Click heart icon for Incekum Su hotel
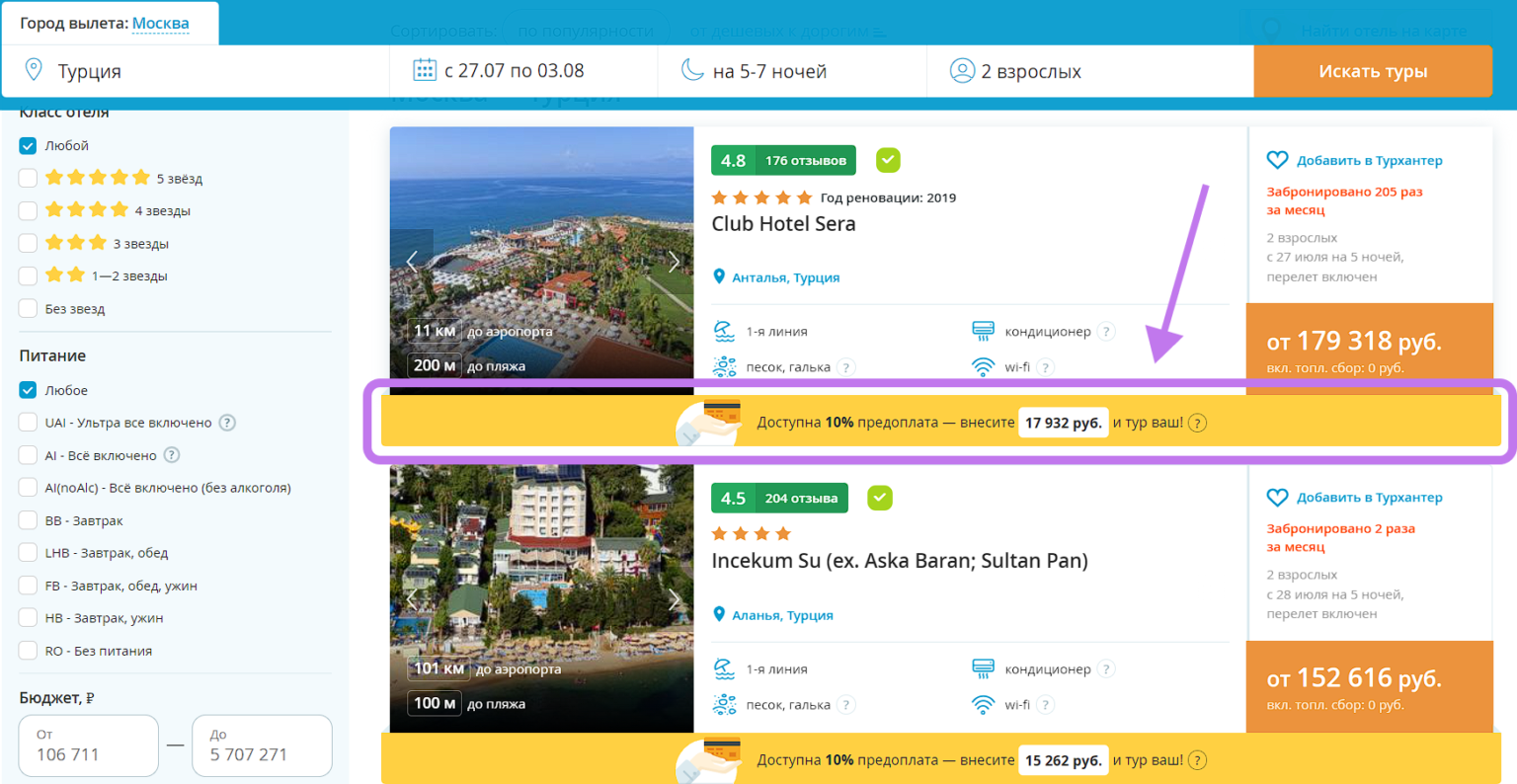1517x784 pixels. 1277,498
